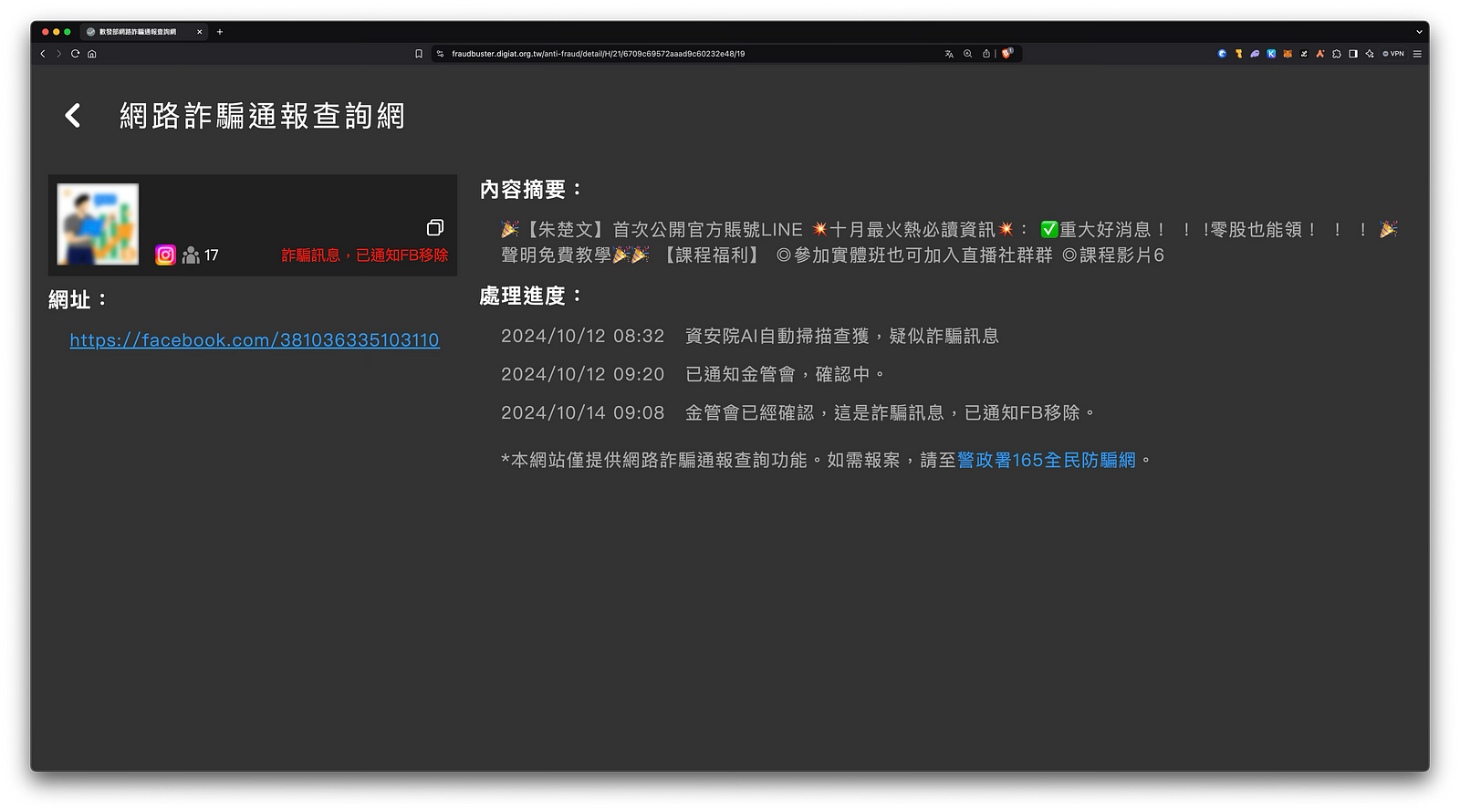Close the current browser tab

tap(200, 32)
